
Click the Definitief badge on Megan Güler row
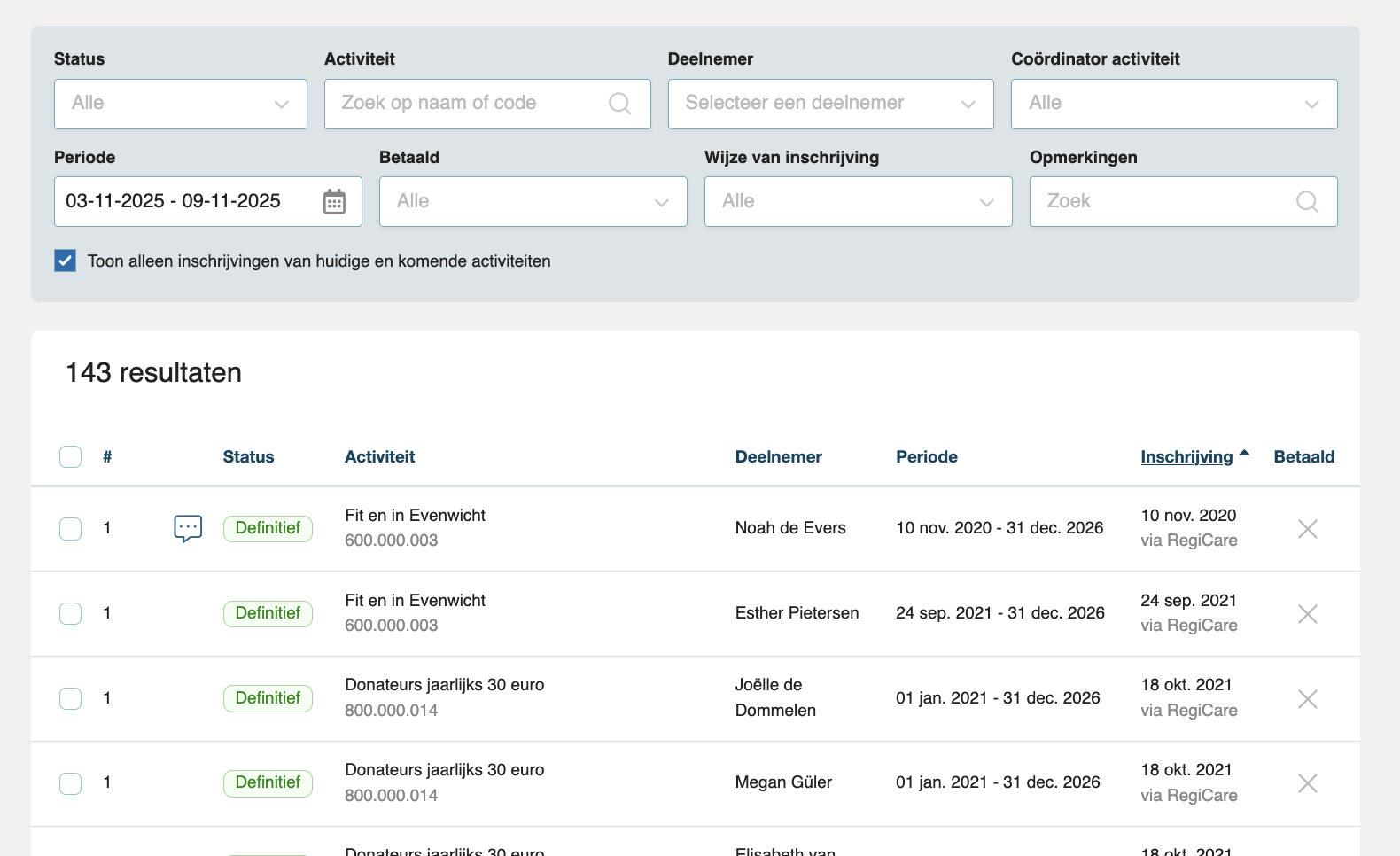[x=268, y=783]
